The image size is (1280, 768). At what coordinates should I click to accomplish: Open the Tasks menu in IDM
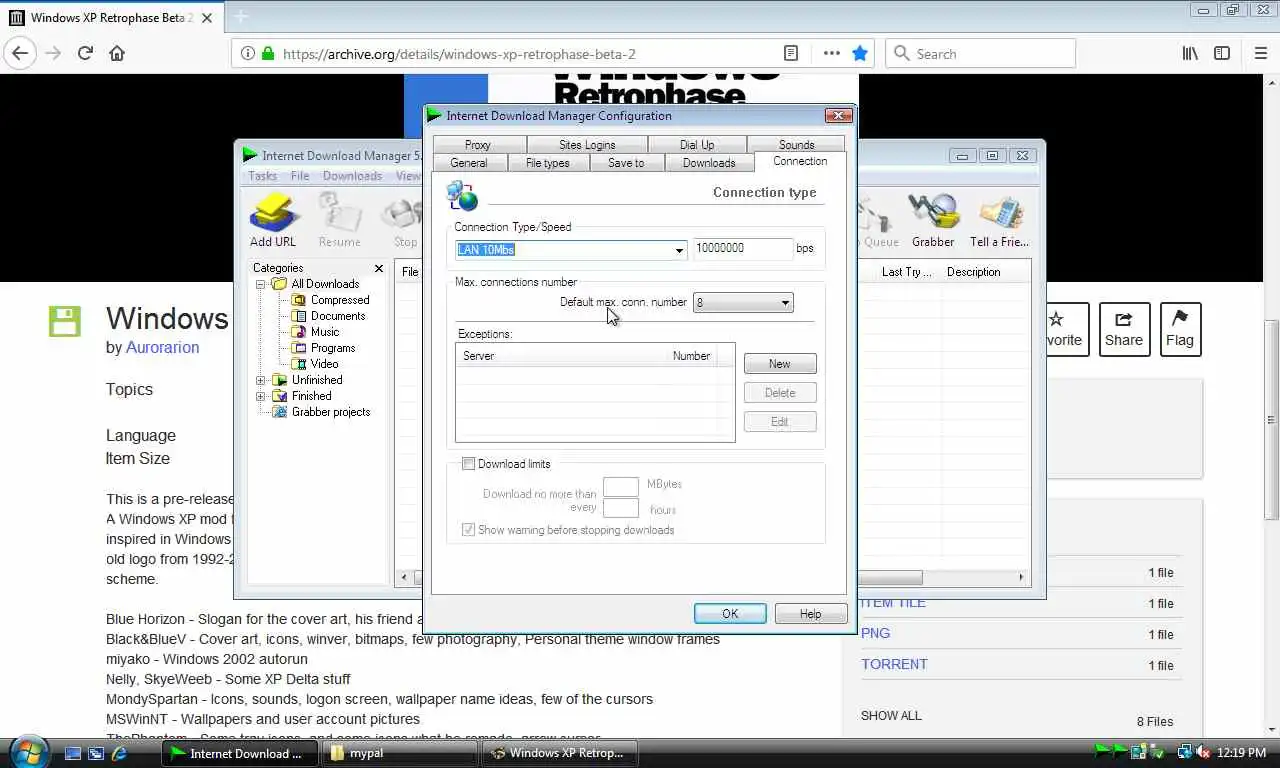(262, 176)
